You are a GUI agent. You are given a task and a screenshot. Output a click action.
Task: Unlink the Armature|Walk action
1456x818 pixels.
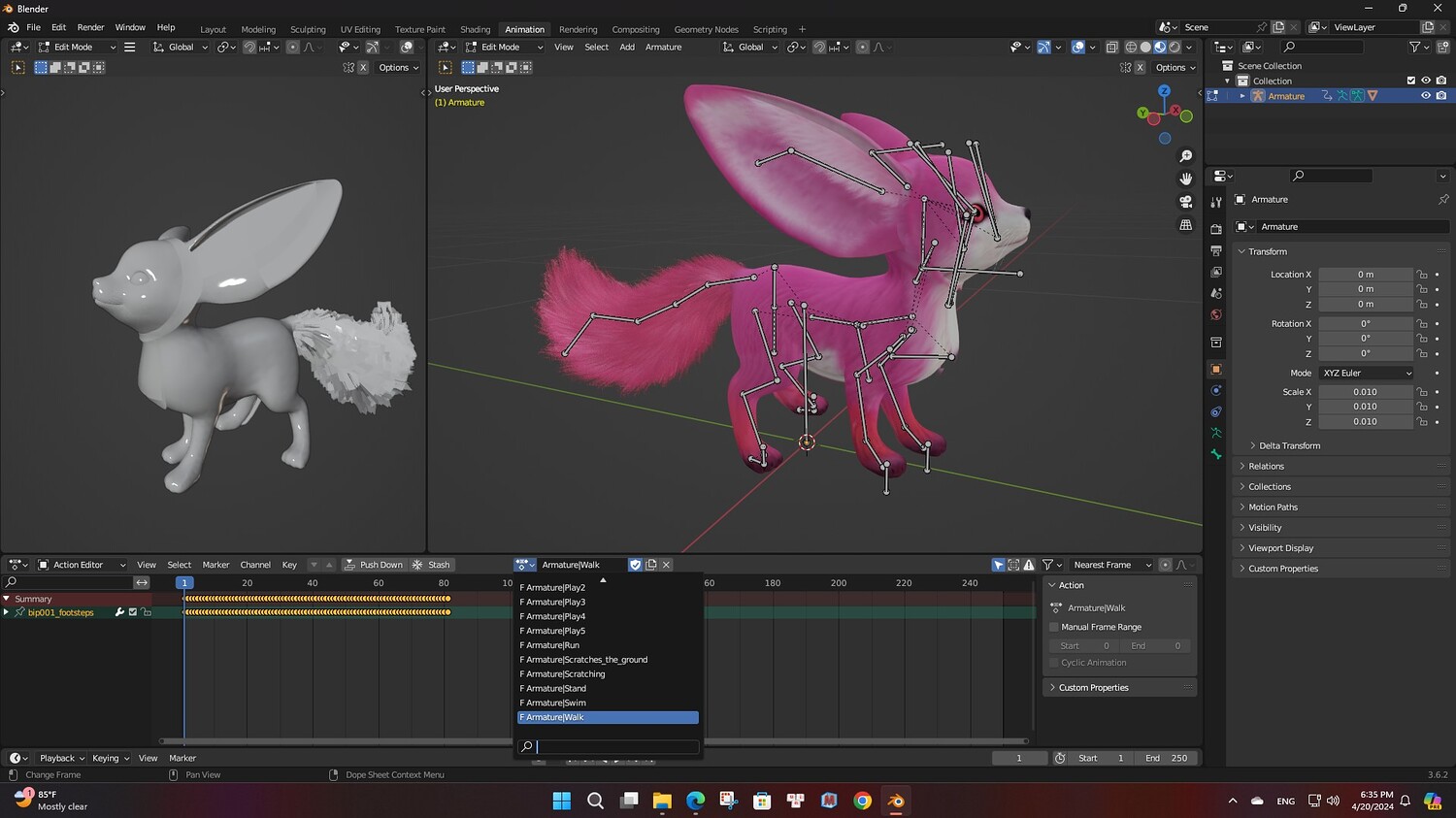(666, 565)
